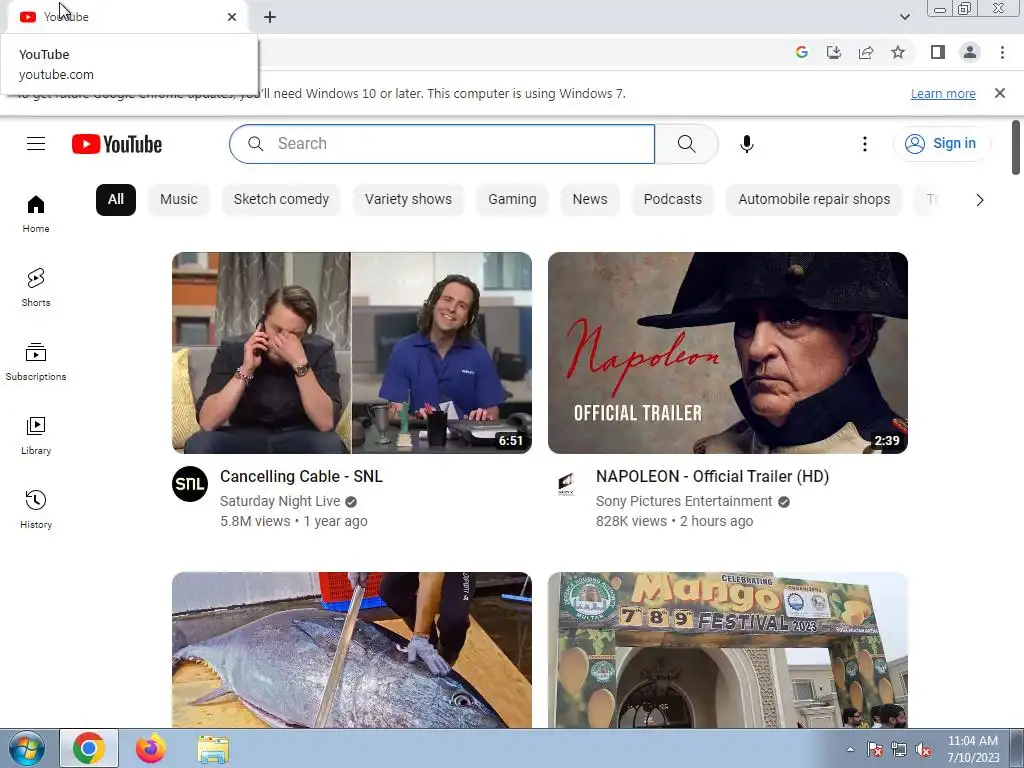This screenshot has width=1024, height=768.
Task: Dismiss the Windows 7 update notice
Action: pos(999,93)
